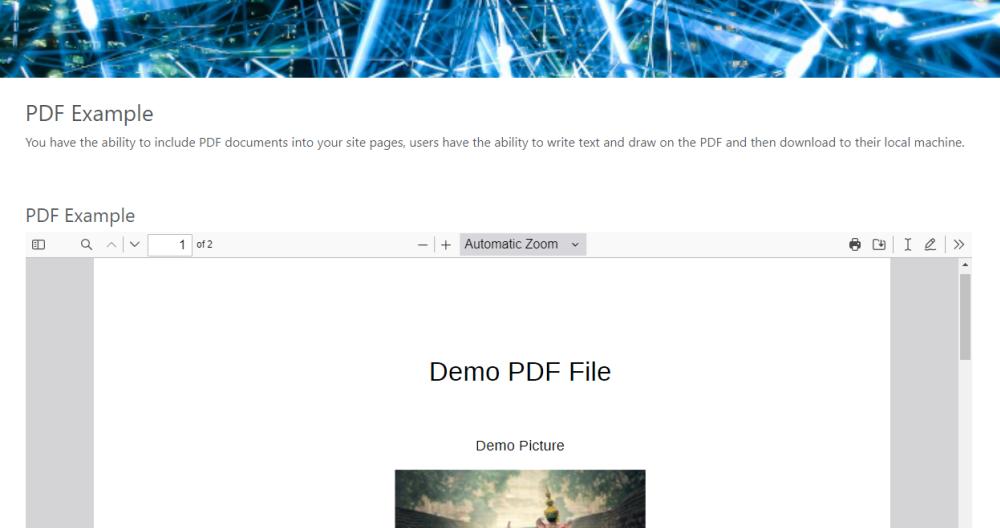Zoom in with the plus button
Image resolution: width=1000 pixels, height=528 pixels.
click(446, 245)
